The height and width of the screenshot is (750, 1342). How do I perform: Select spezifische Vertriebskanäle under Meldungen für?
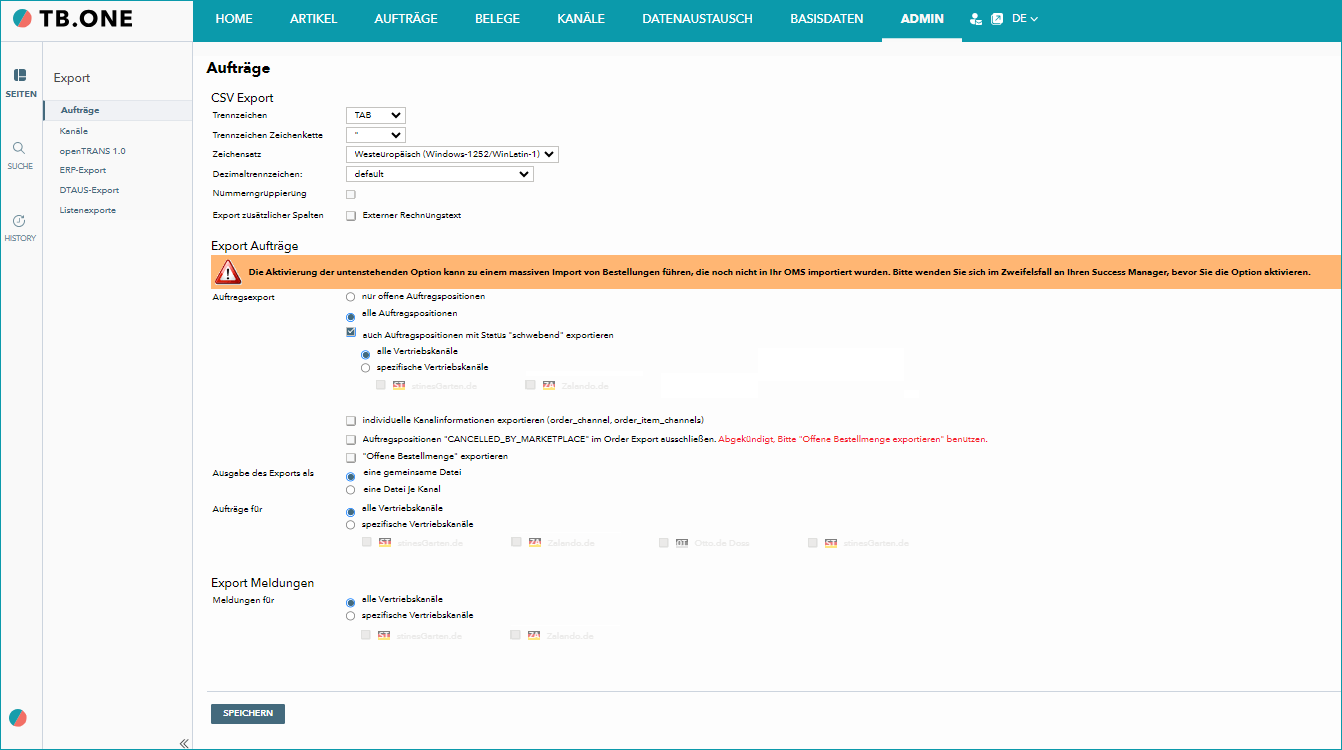click(350, 616)
